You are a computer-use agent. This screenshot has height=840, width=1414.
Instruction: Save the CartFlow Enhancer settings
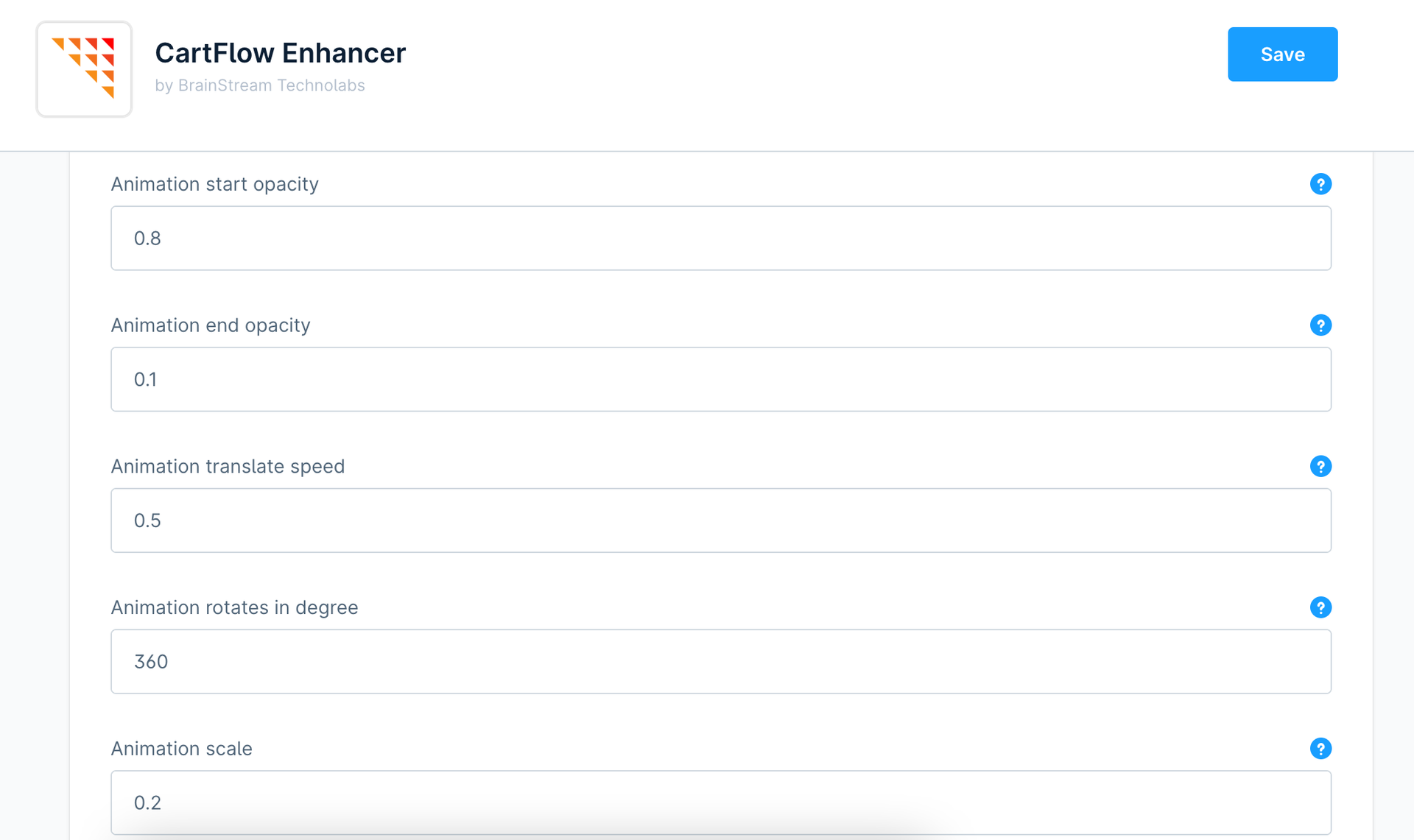tap(1282, 54)
